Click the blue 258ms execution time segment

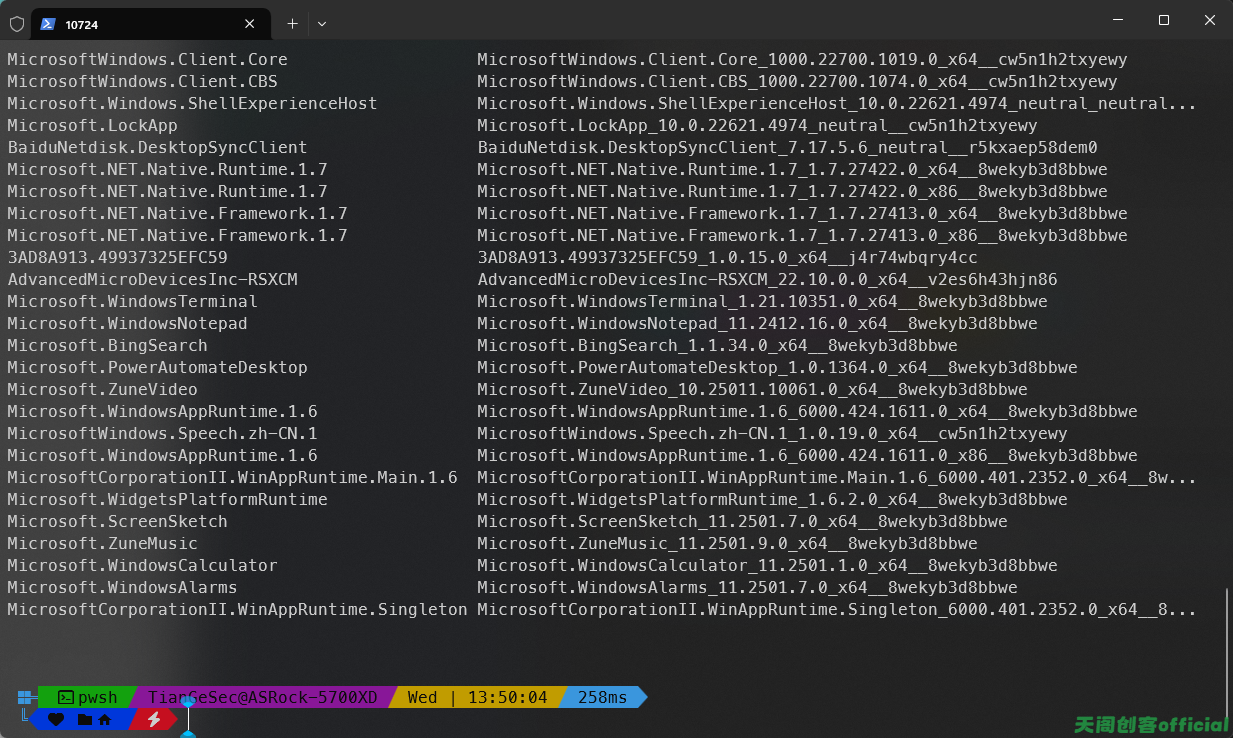[602, 697]
